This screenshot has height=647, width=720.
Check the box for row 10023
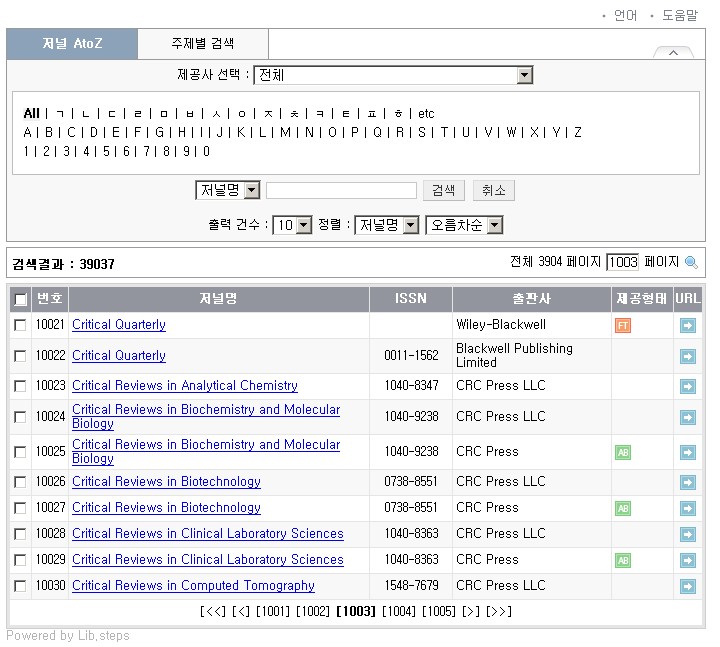[20, 386]
